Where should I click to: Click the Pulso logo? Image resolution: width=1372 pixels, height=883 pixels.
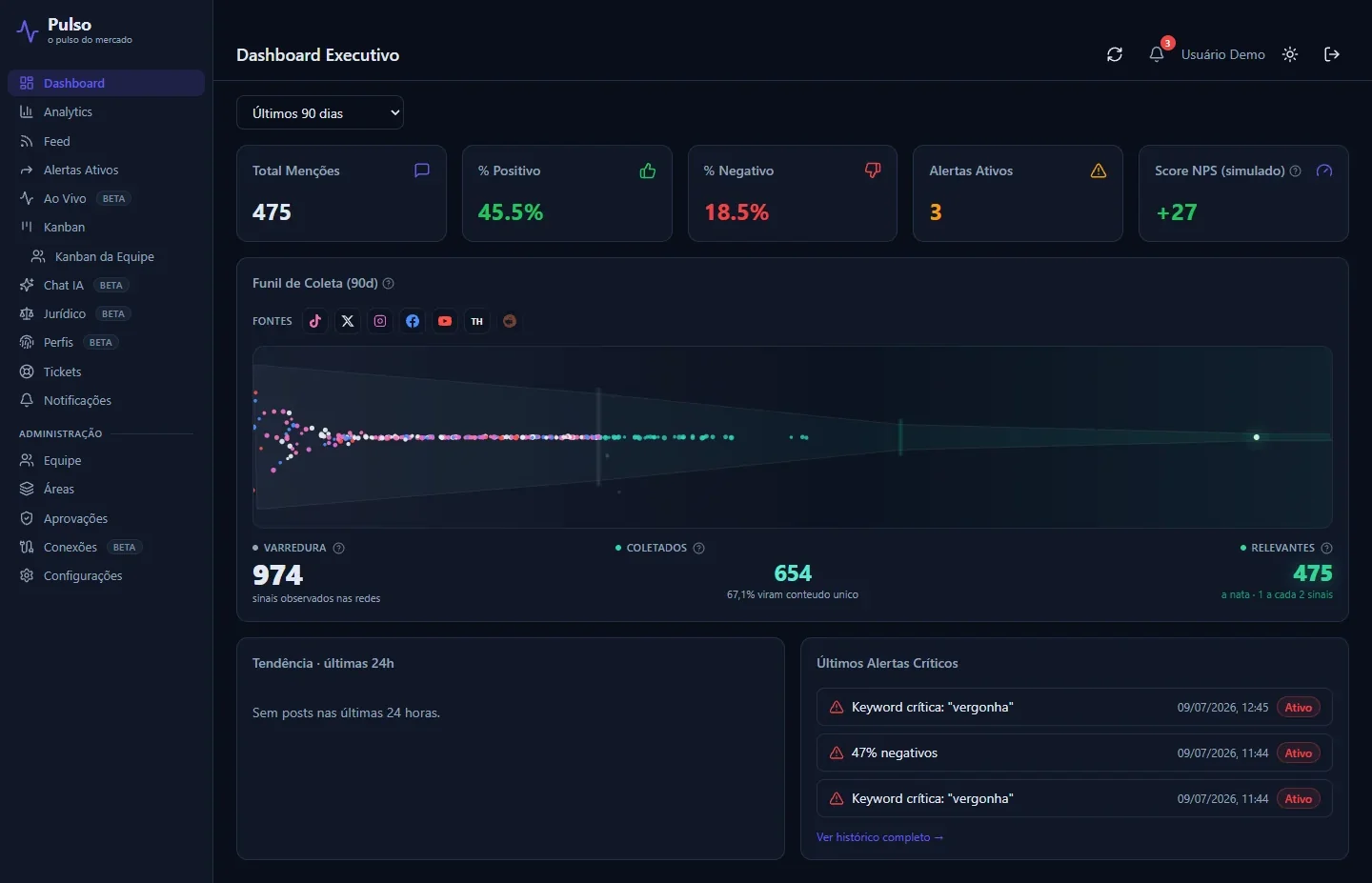(73, 30)
